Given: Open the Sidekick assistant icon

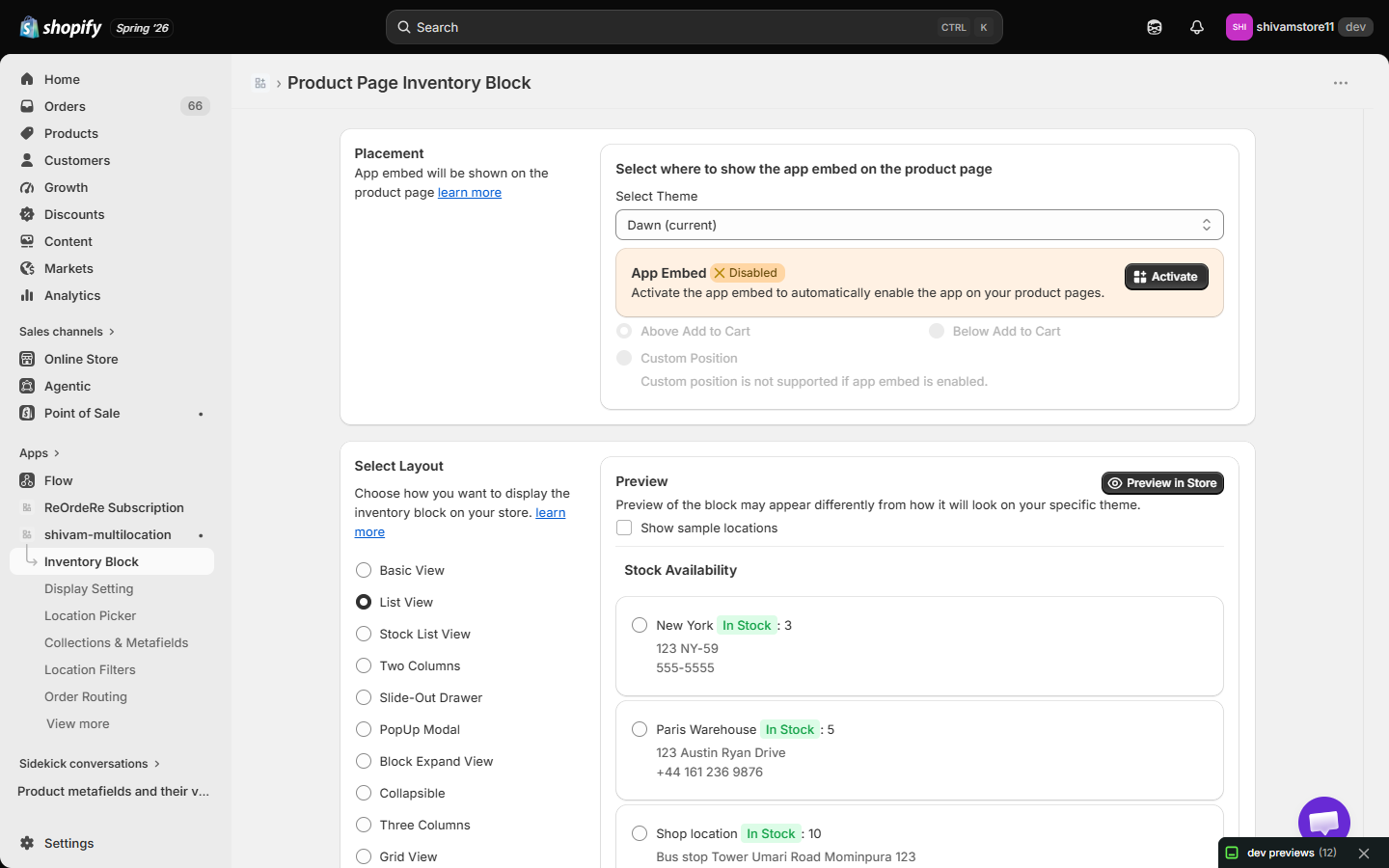Looking at the screenshot, I should click(x=1155, y=27).
